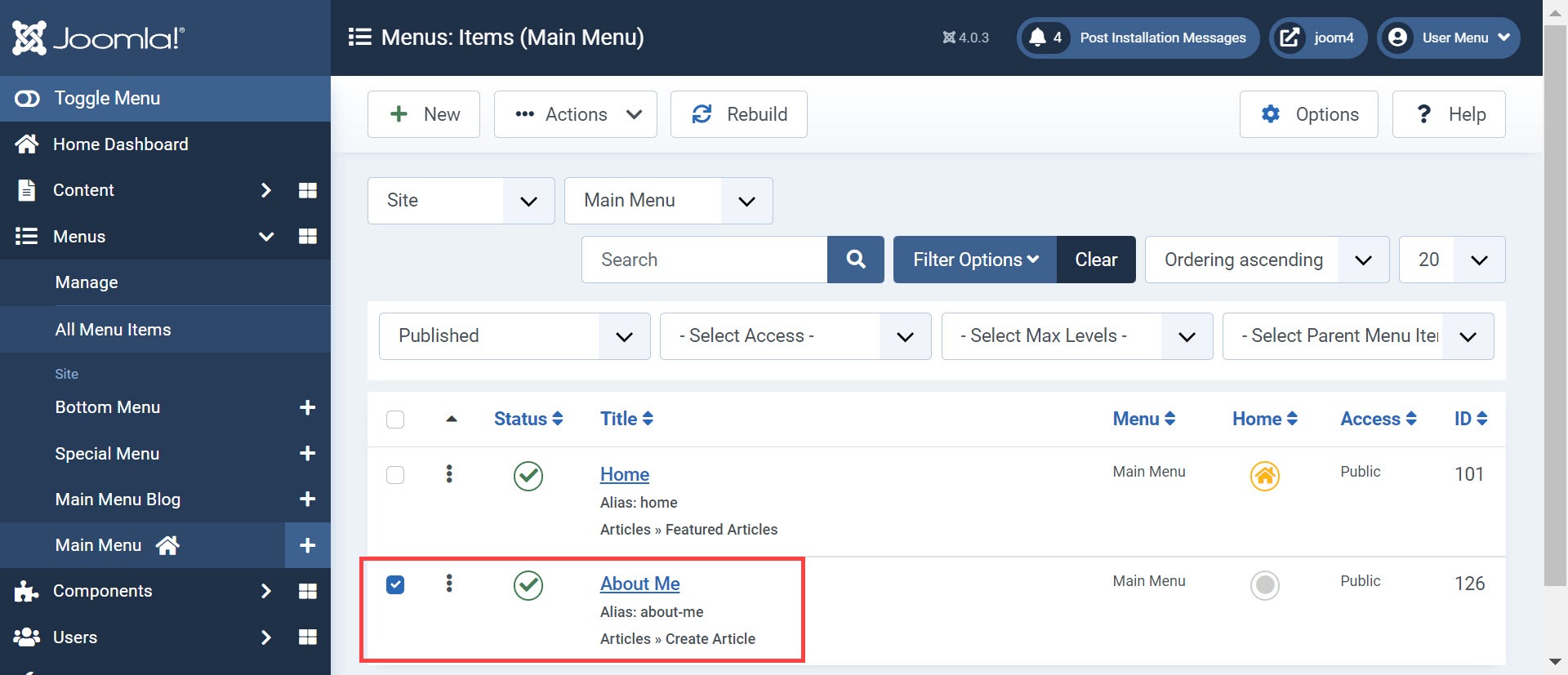
Task: Add new item to Bottom Menu plus icon
Action: 307,407
